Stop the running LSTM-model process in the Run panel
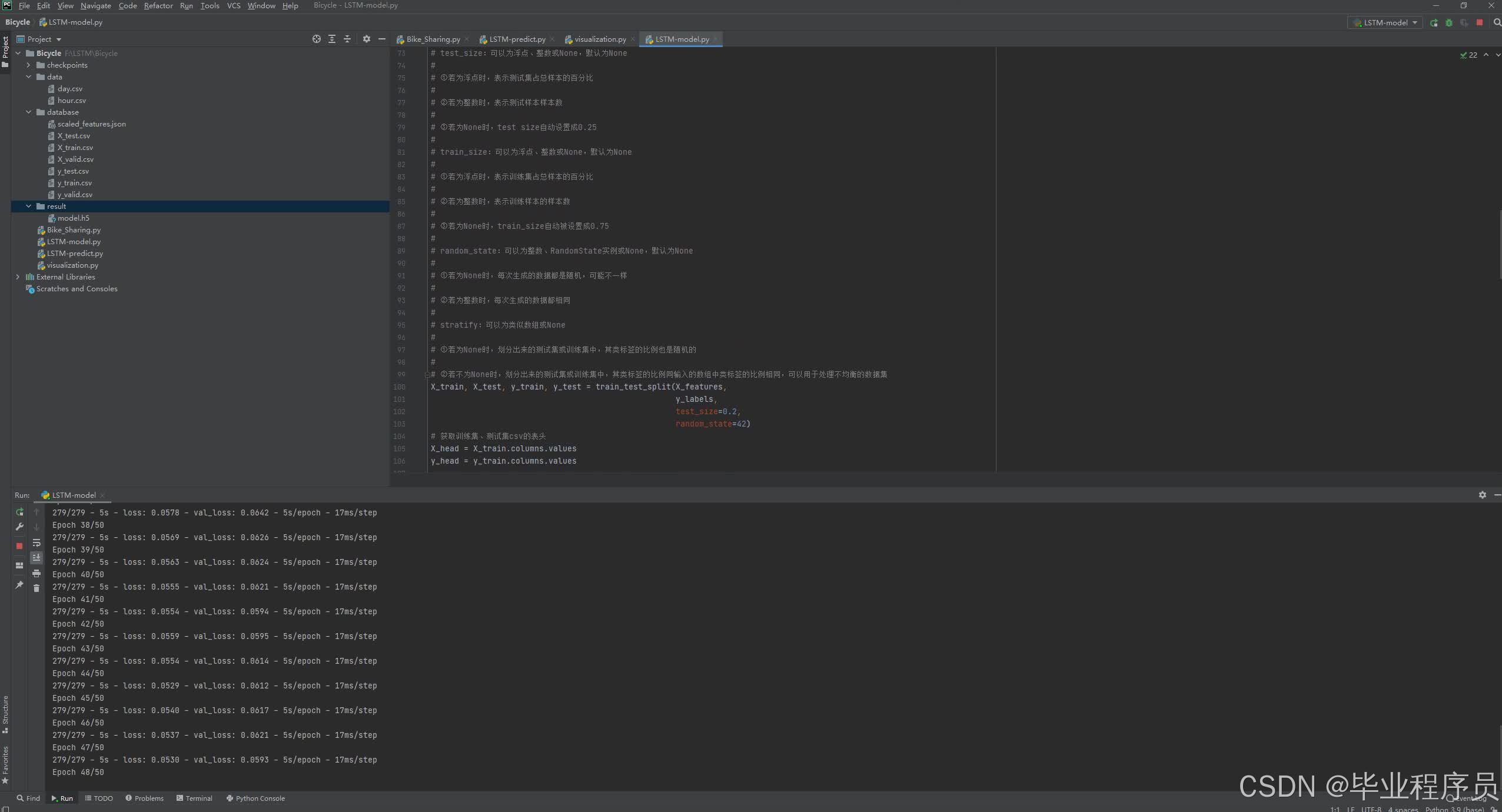Screen dimensions: 1502x812 pyautogui.click(x=19, y=546)
